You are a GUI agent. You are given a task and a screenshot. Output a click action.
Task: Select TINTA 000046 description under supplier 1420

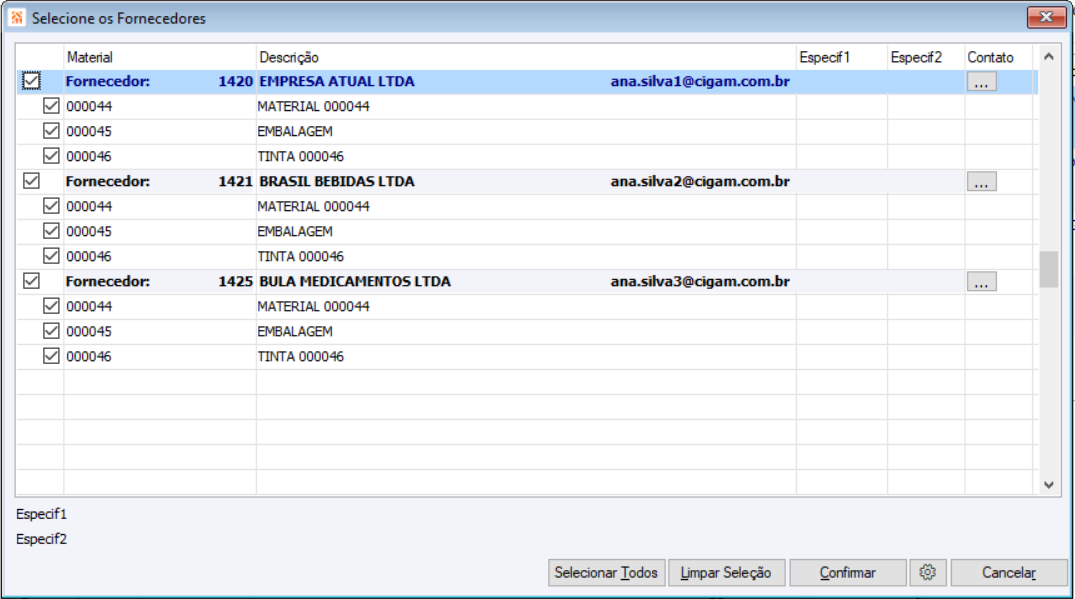coord(300,156)
